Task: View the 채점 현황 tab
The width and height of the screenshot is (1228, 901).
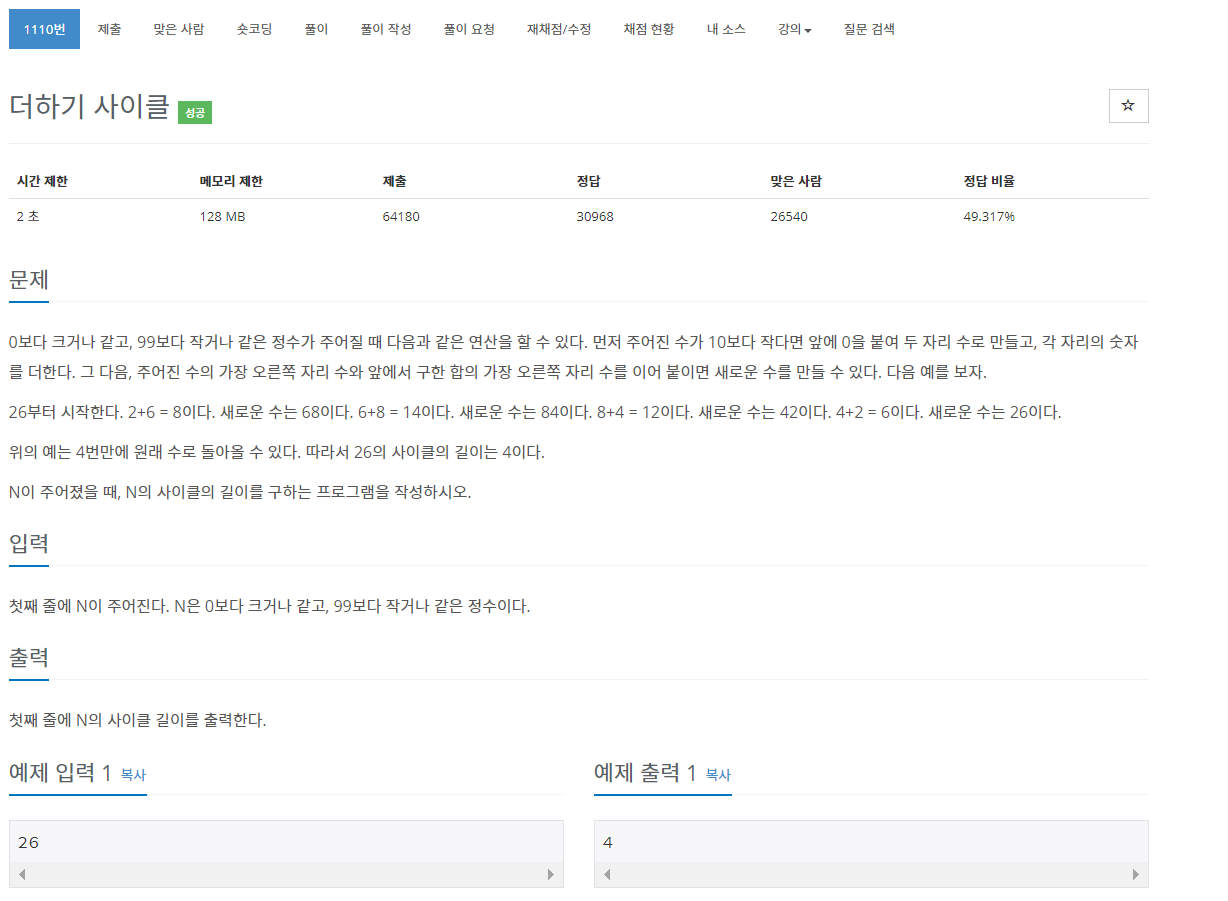Action: pyautogui.click(x=649, y=29)
